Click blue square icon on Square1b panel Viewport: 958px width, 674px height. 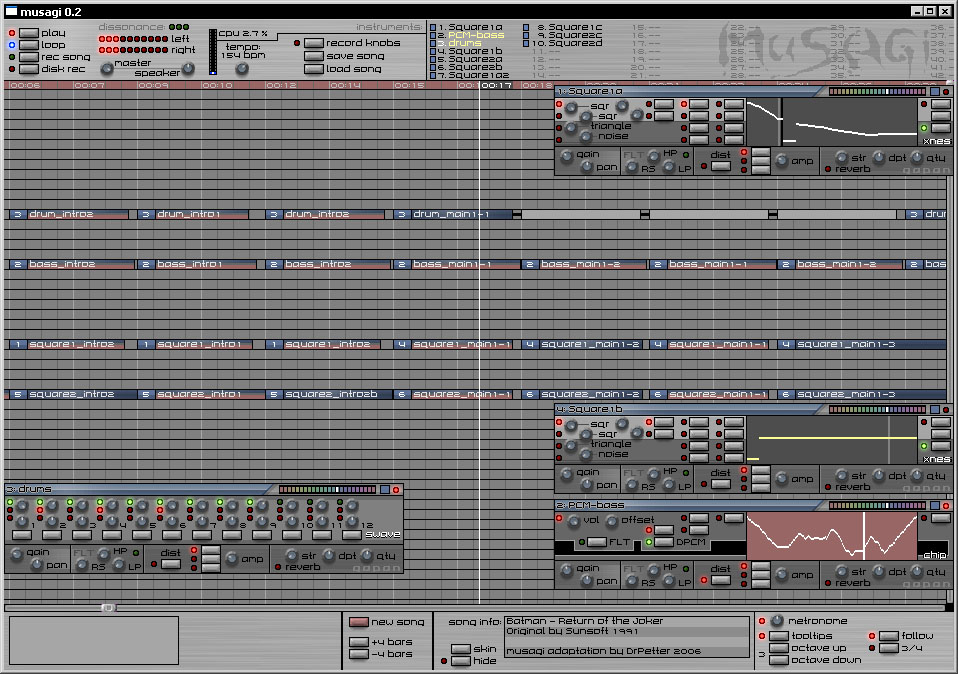[935, 409]
